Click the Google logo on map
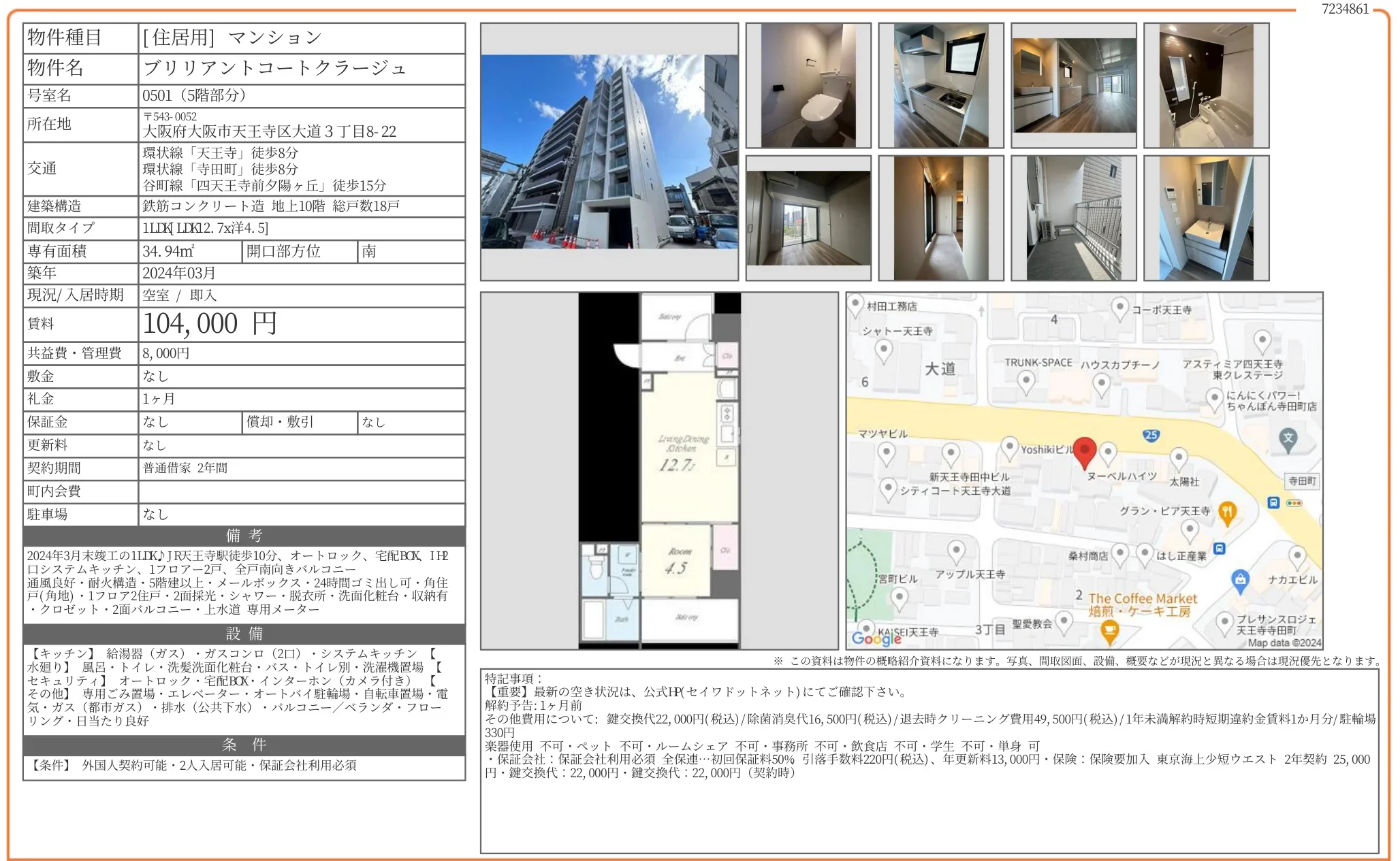The width and height of the screenshot is (1400, 861). tap(876, 638)
